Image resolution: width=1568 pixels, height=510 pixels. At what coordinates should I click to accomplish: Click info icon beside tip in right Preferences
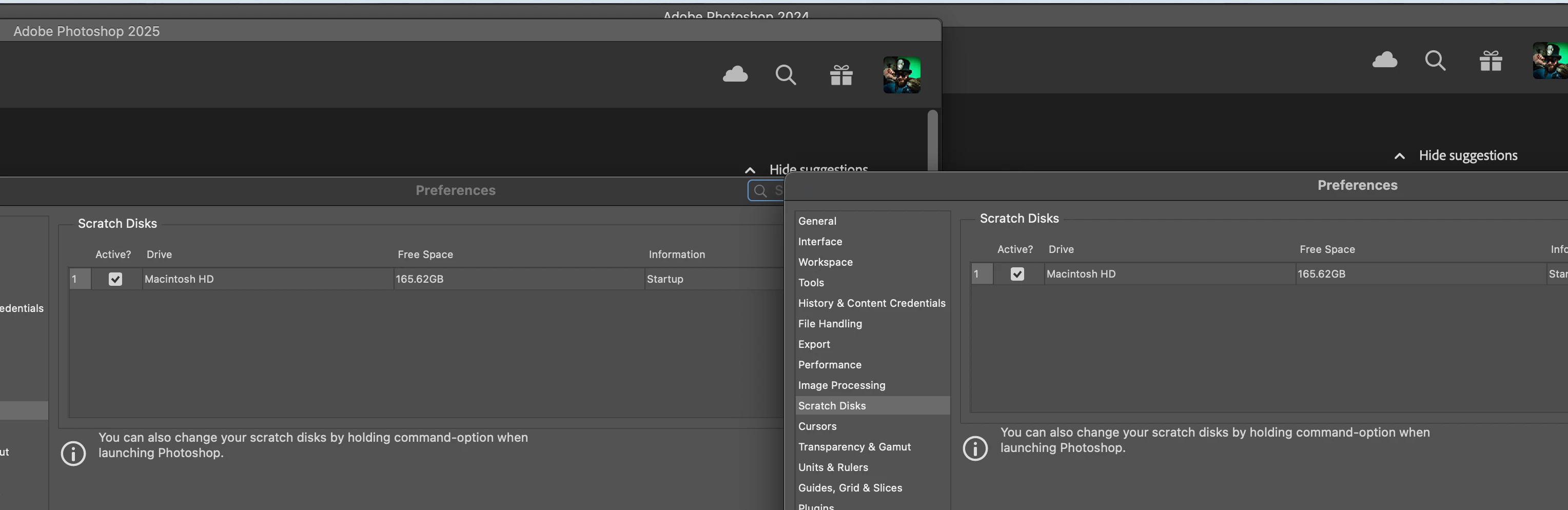[x=975, y=448]
